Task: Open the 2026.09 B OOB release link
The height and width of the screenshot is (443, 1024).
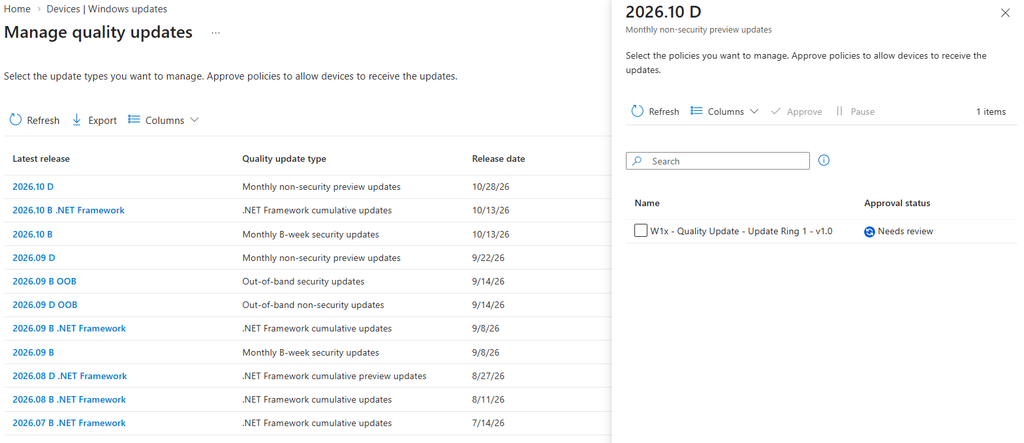Action: click(44, 281)
